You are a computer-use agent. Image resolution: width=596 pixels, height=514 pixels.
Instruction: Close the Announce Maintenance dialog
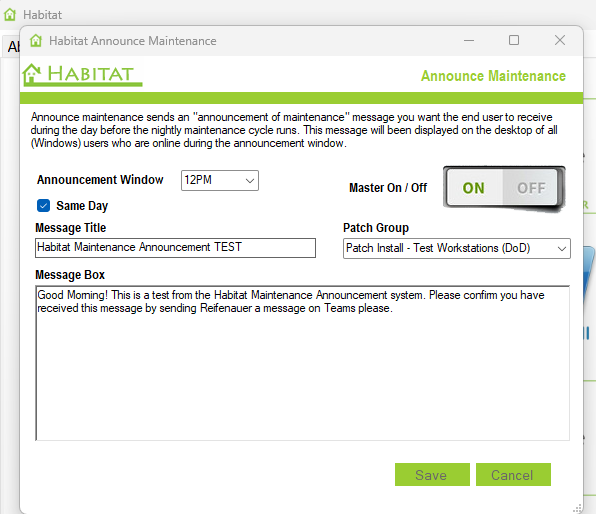pyautogui.click(x=560, y=40)
